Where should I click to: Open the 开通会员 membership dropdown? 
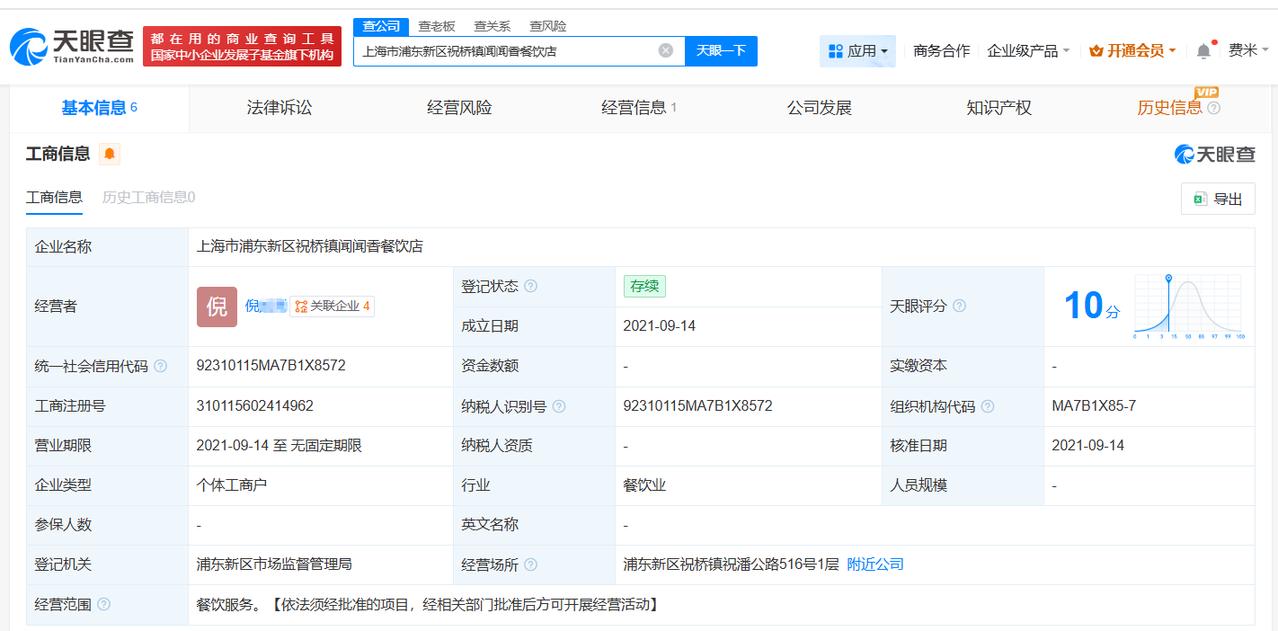(x=1133, y=51)
